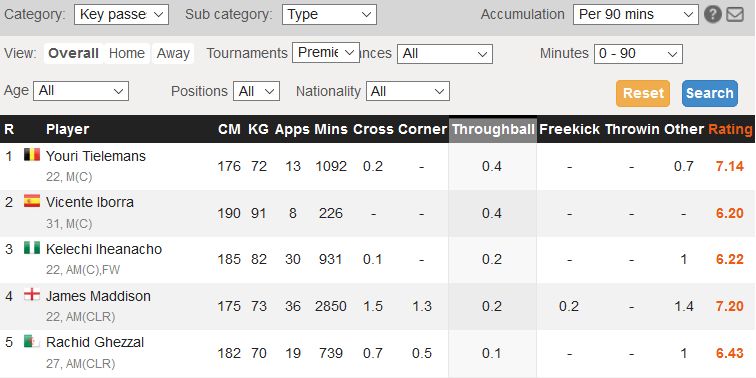Click Youri Tielemans' Belgium flag icon
This screenshot has width=756, height=378.
tap(32, 155)
